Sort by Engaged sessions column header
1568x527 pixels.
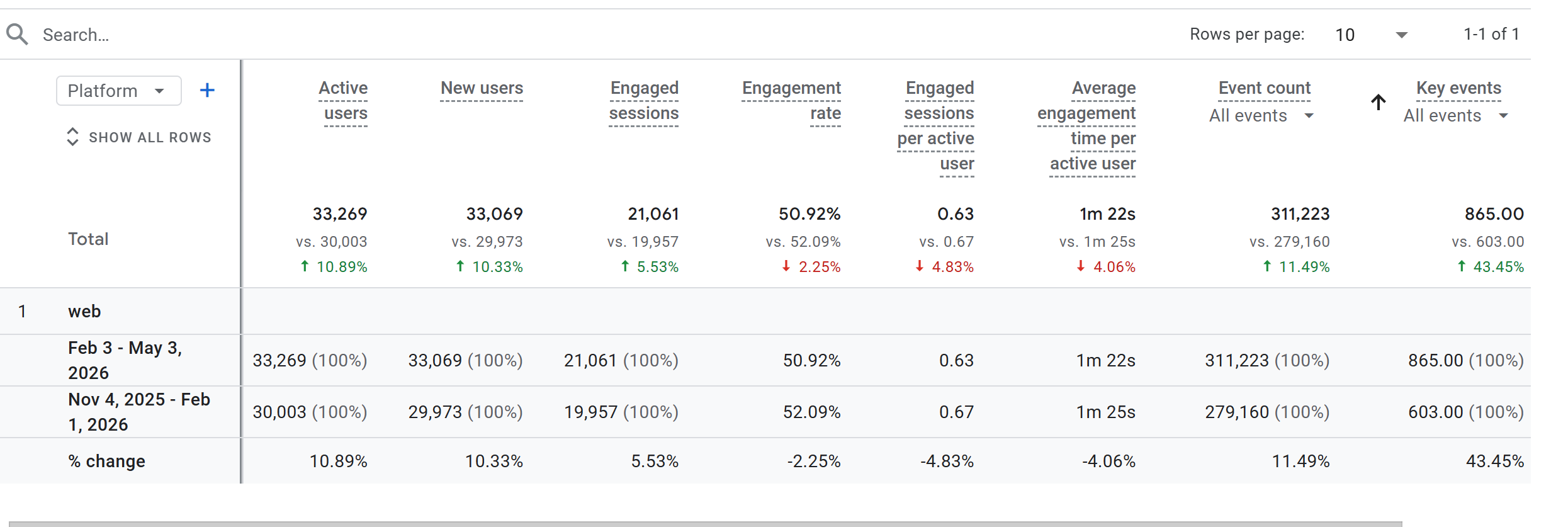(x=643, y=101)
